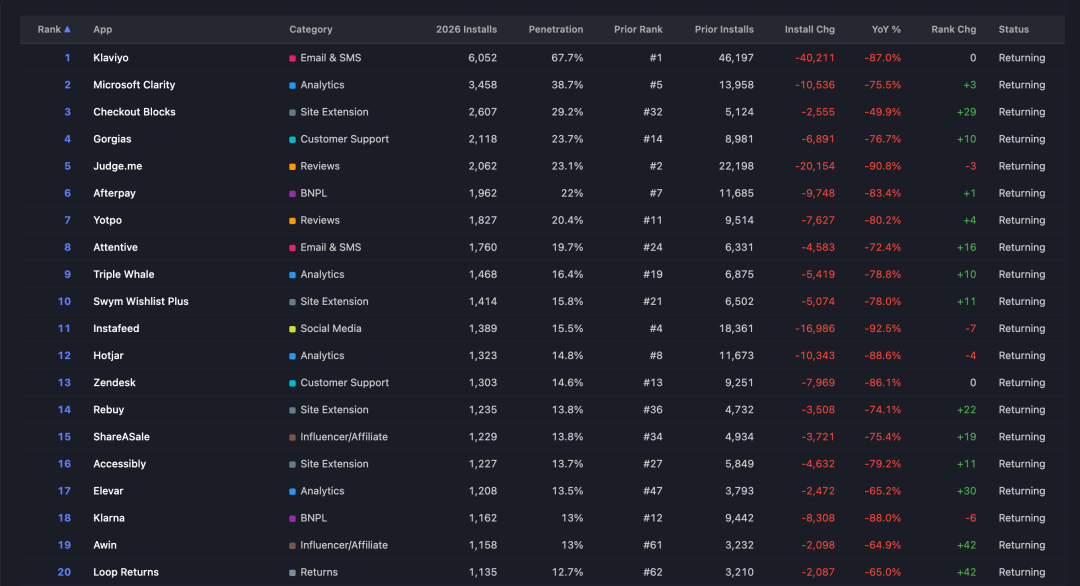
Task: Sort by the Category column header
Action: [311, 30]
